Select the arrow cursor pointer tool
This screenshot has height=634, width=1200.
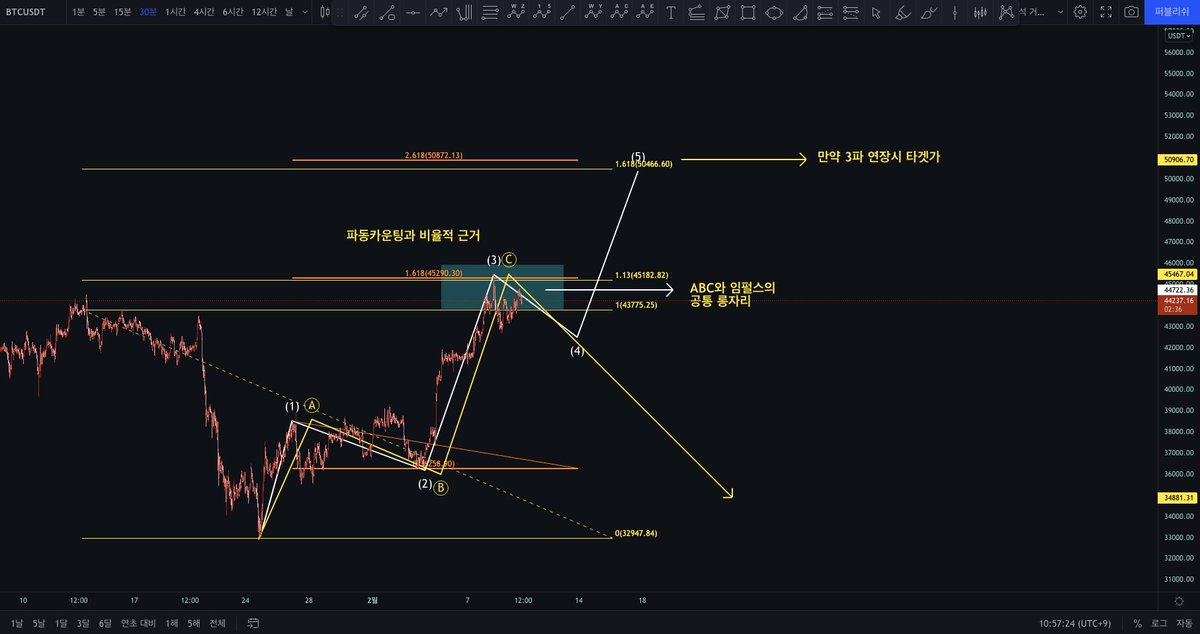[x=876, y=14]
